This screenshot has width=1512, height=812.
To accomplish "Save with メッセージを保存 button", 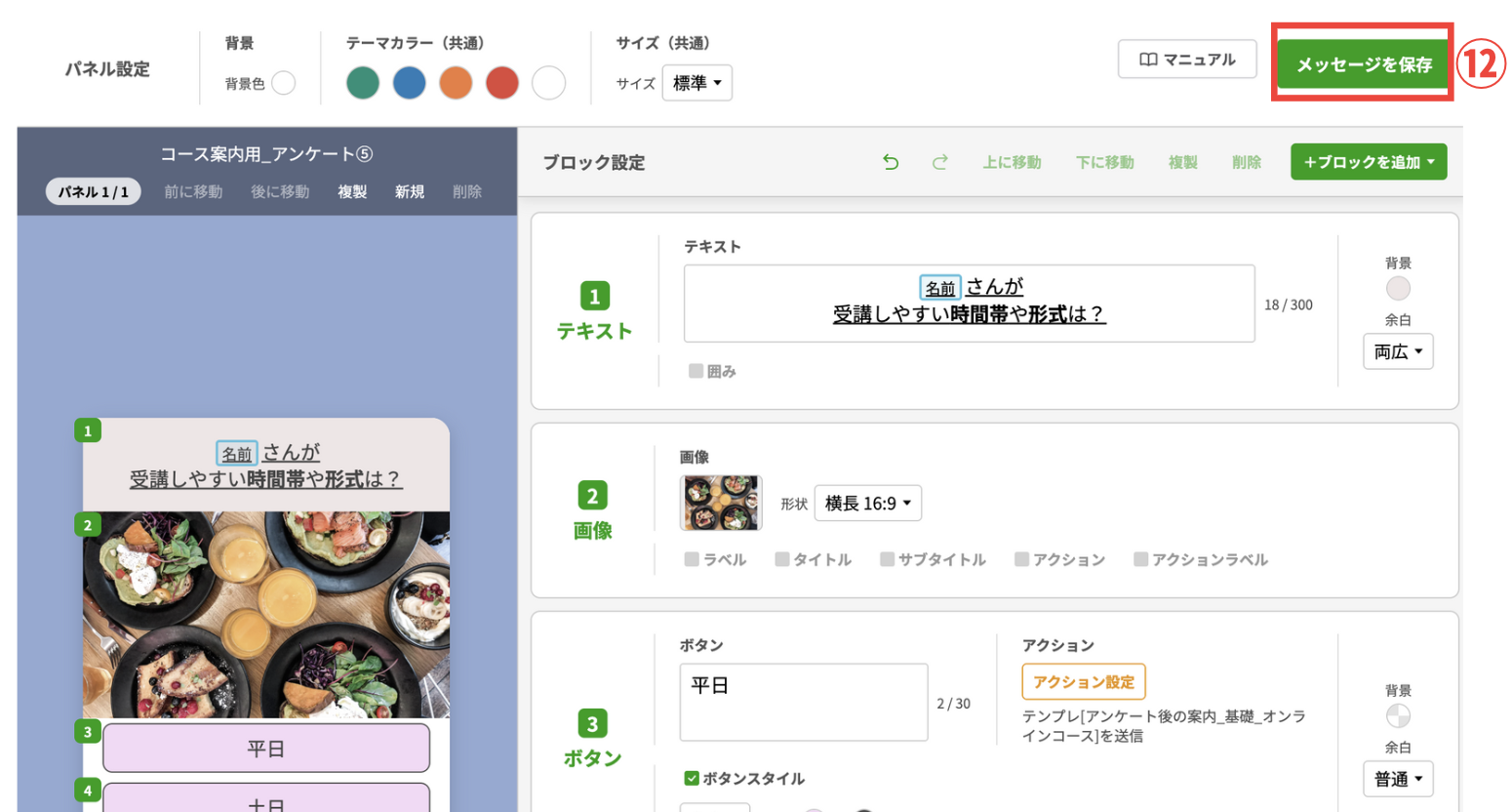I will tap(1363, 64).
